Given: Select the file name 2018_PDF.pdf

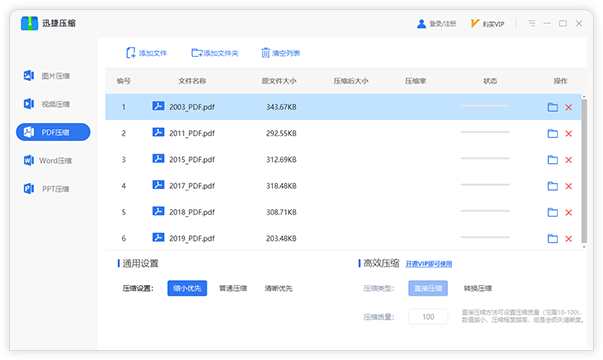Looking at the screenshot, I should click(192, 212).
